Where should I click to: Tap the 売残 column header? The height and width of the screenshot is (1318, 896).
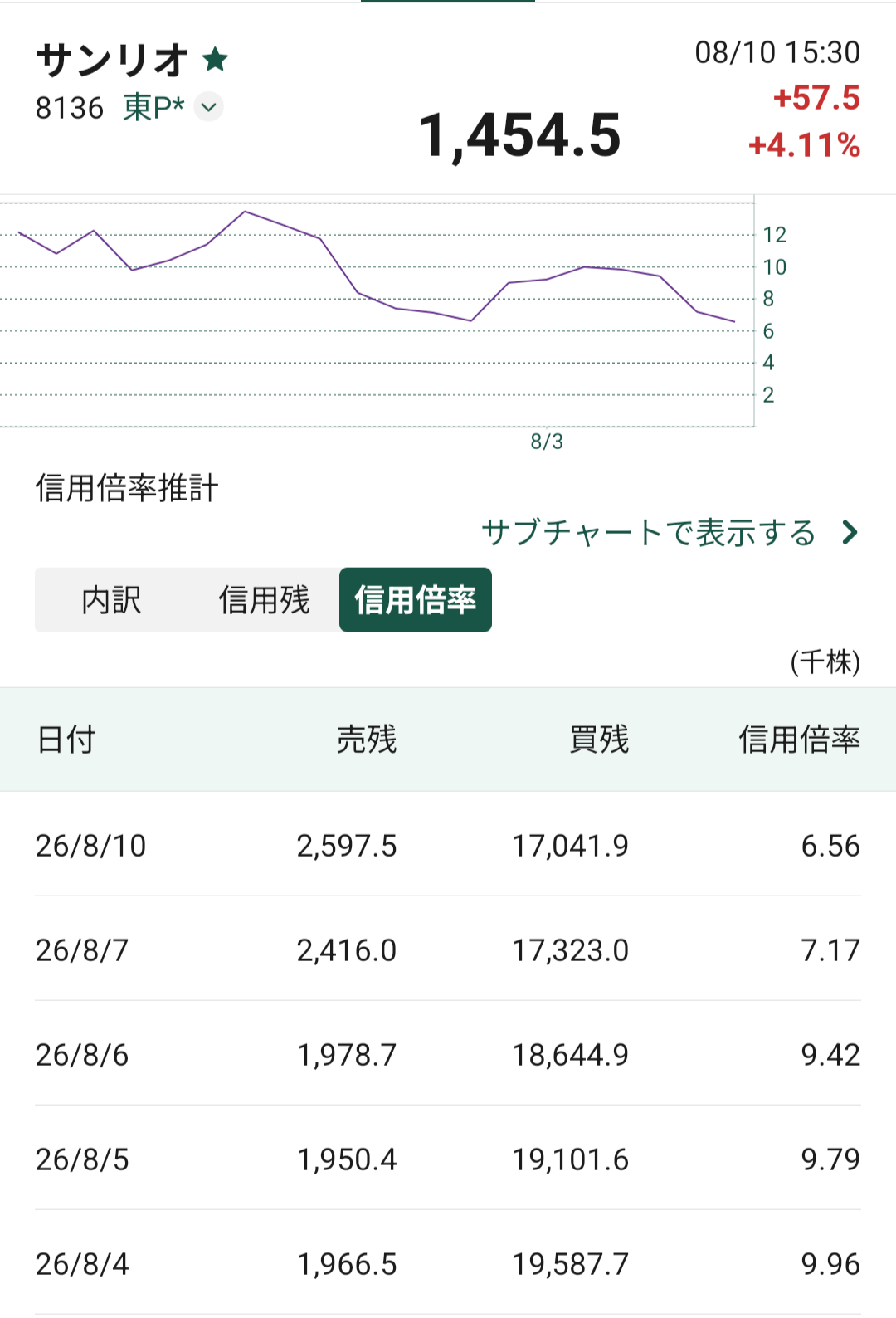click(x=367, y=739)
